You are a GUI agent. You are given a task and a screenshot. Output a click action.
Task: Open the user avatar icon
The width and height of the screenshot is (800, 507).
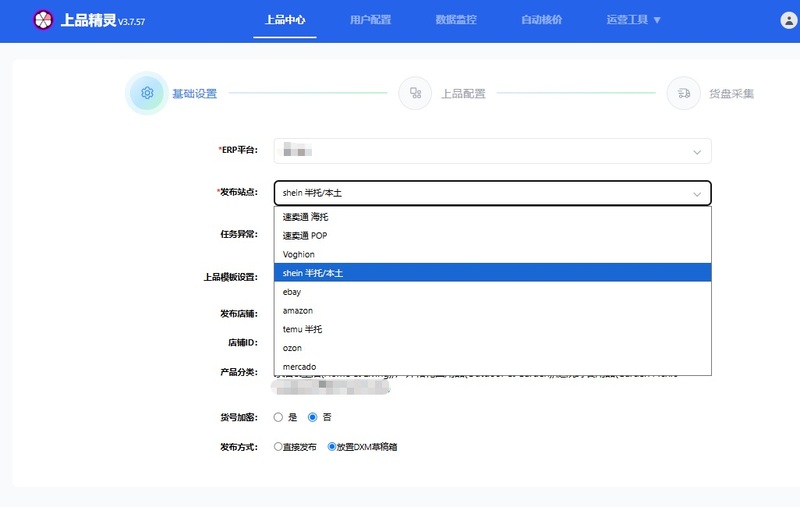pos(789,20)
